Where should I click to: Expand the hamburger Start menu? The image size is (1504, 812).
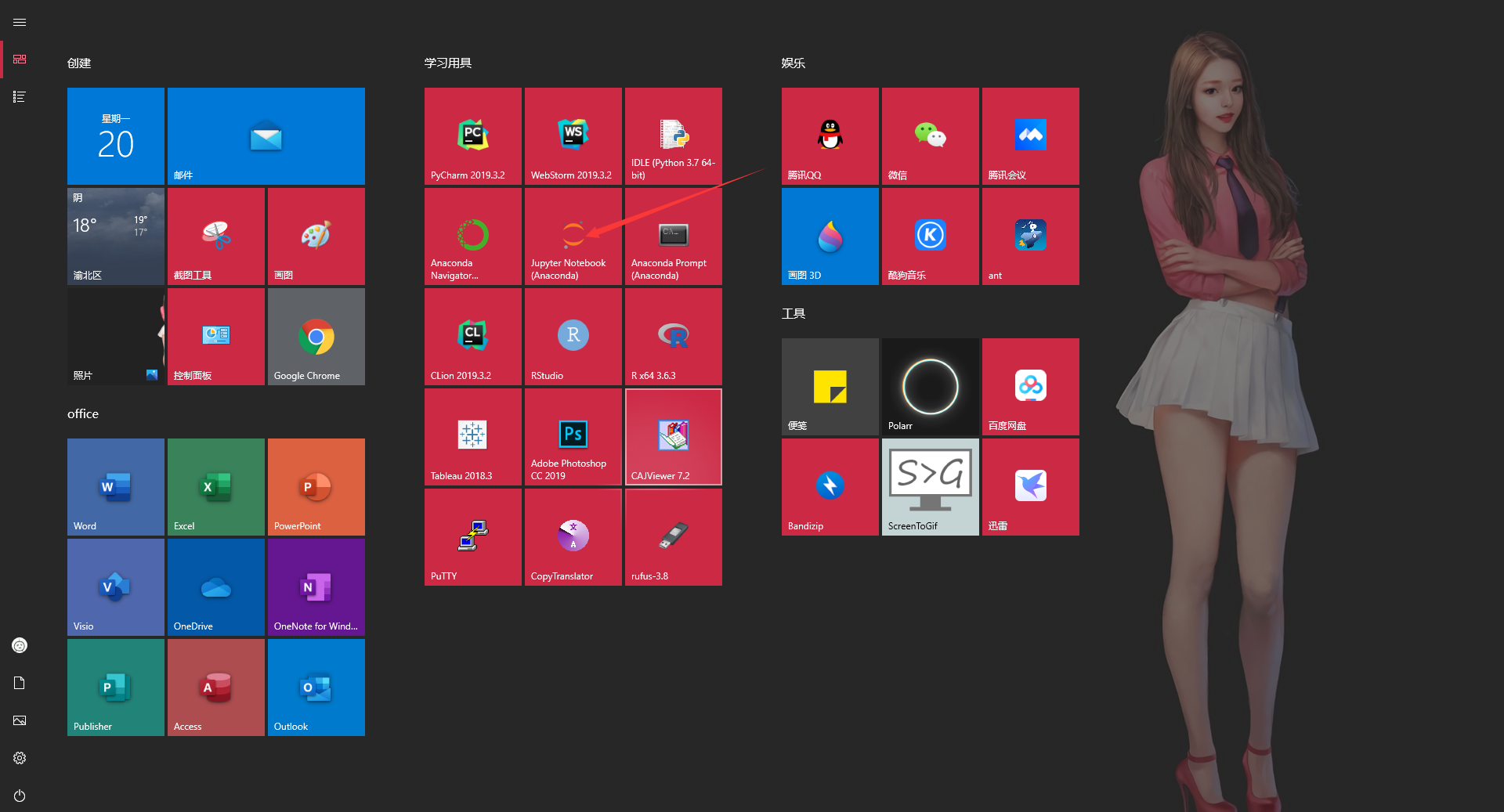coord(20,22)
